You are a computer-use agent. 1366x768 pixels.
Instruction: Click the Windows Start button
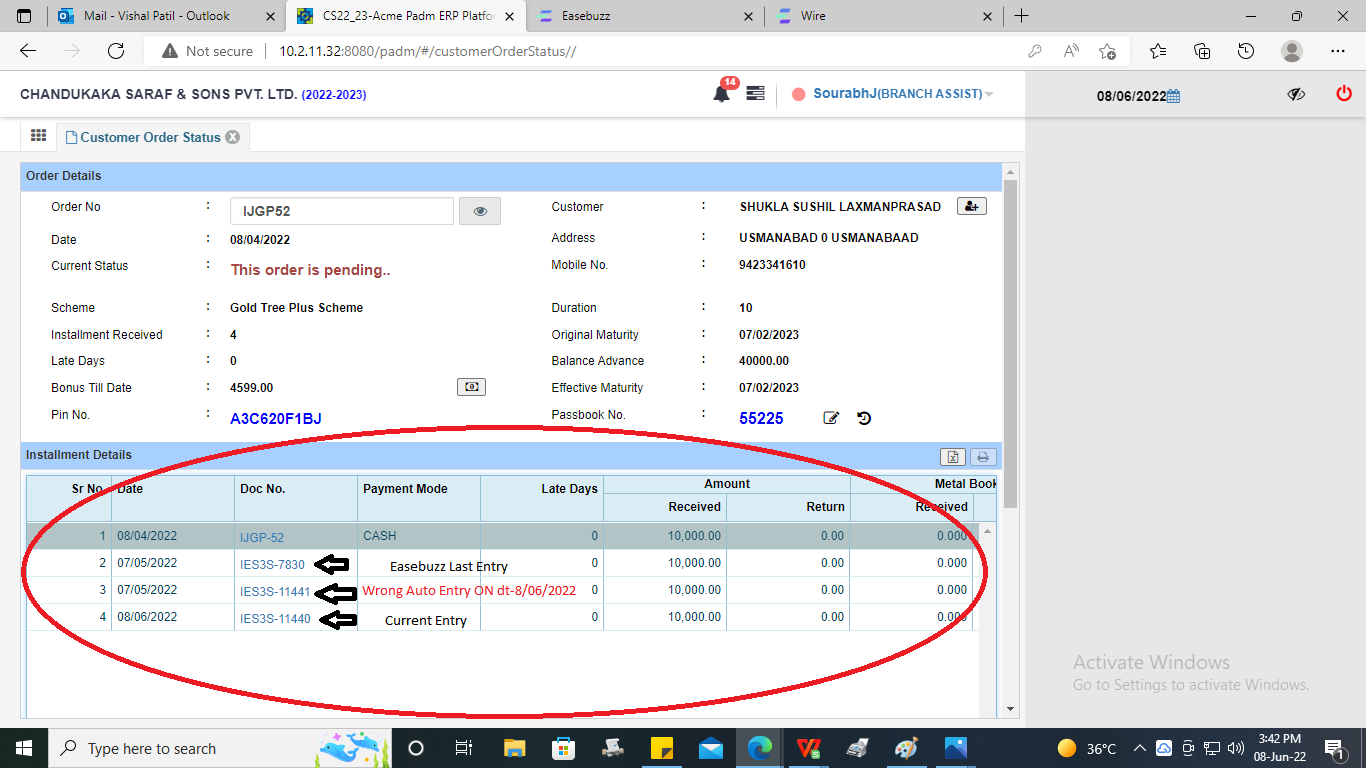point(23,748)
